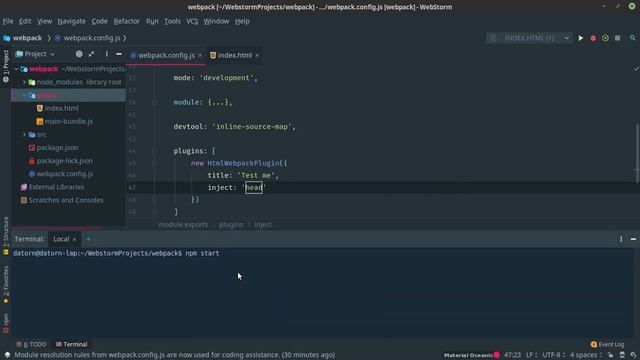Click the locate/scroll-from-source circle icon in Project panel
Image resolution: width=640 pixels, height=360 pixels.
pos(79,54)
